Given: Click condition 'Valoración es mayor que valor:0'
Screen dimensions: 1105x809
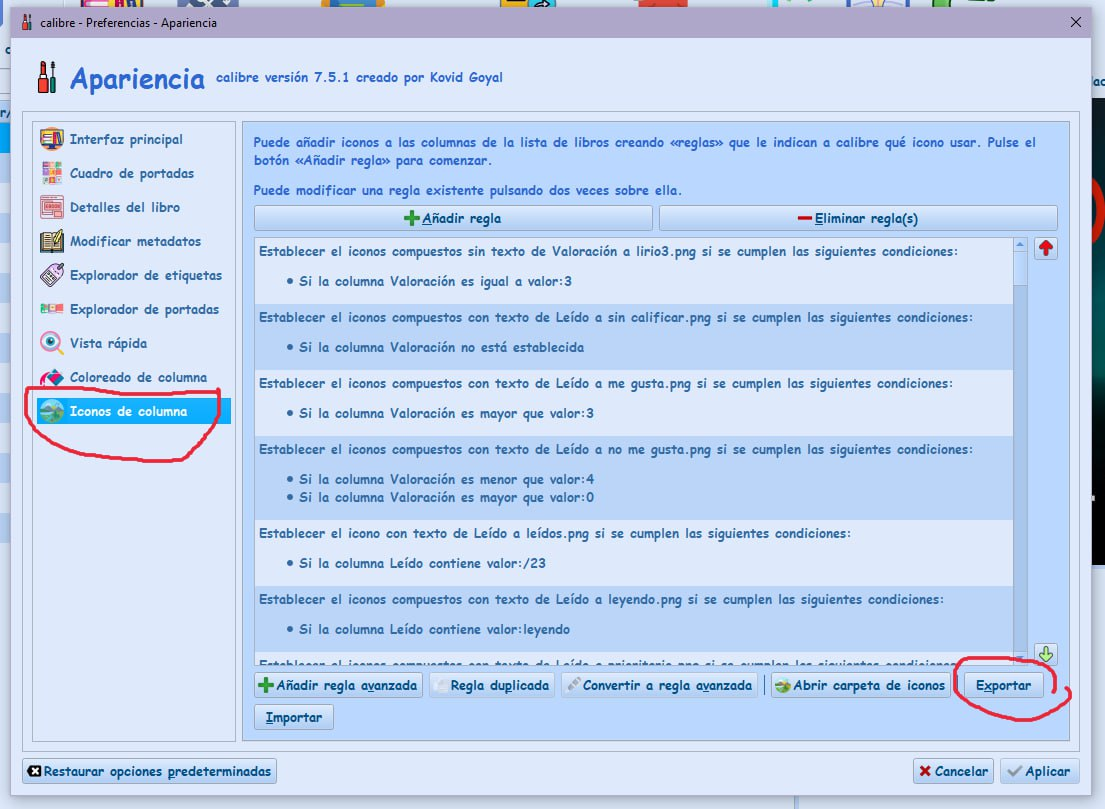Looking at the screenshot, I should click(446, 498).
